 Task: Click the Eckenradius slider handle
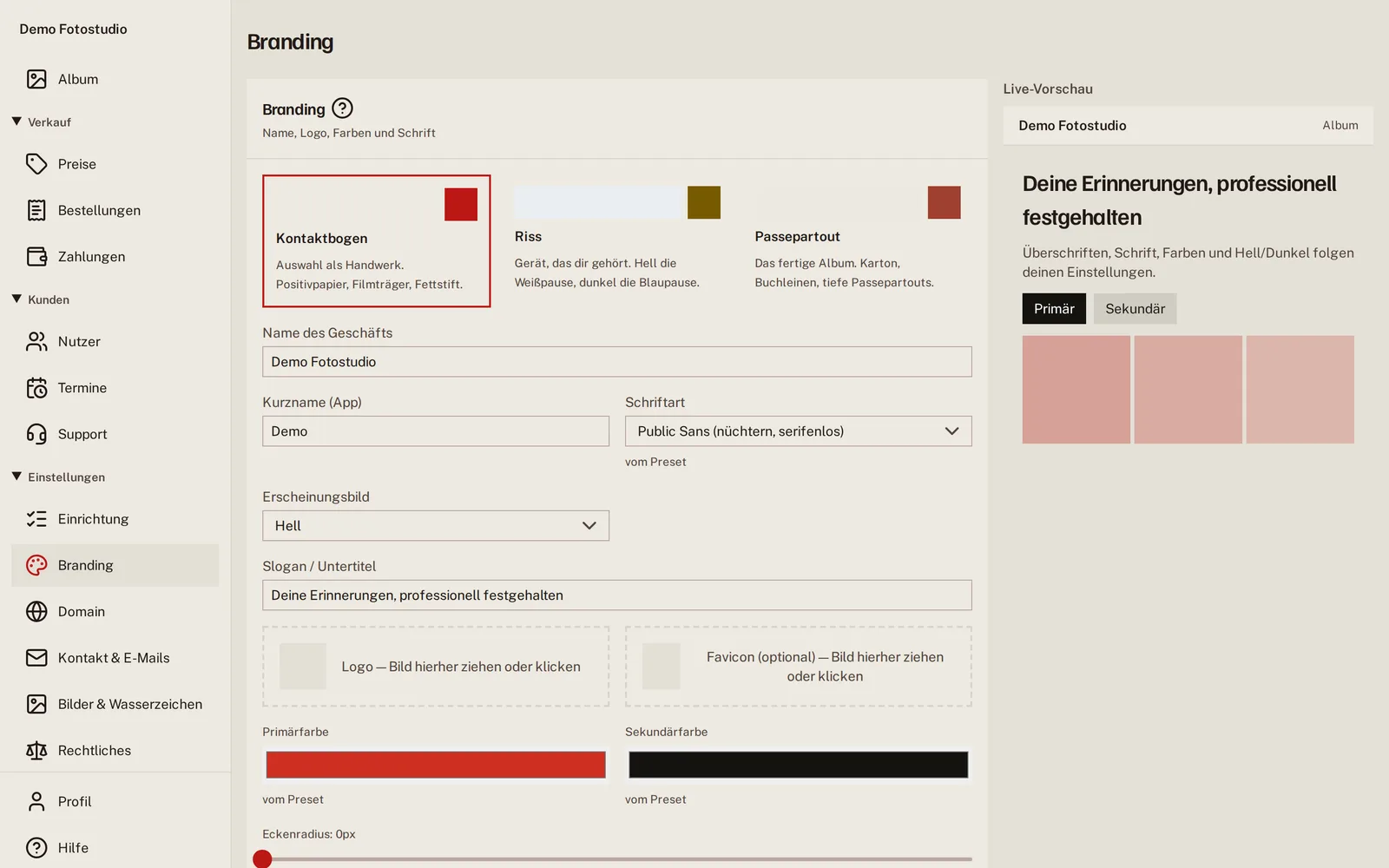pos(262,859)
